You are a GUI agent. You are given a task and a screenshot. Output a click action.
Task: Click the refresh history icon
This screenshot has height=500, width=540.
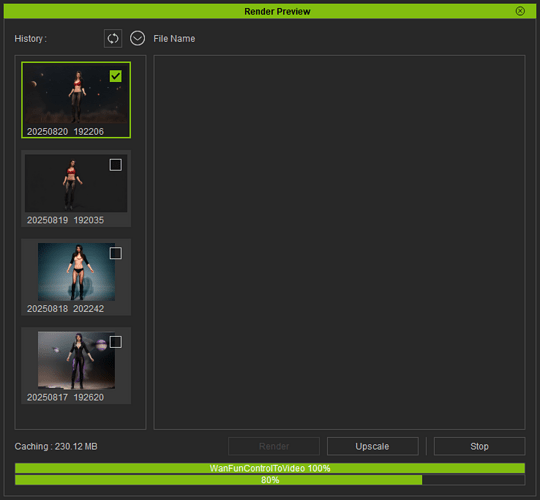tap(113, 39)
